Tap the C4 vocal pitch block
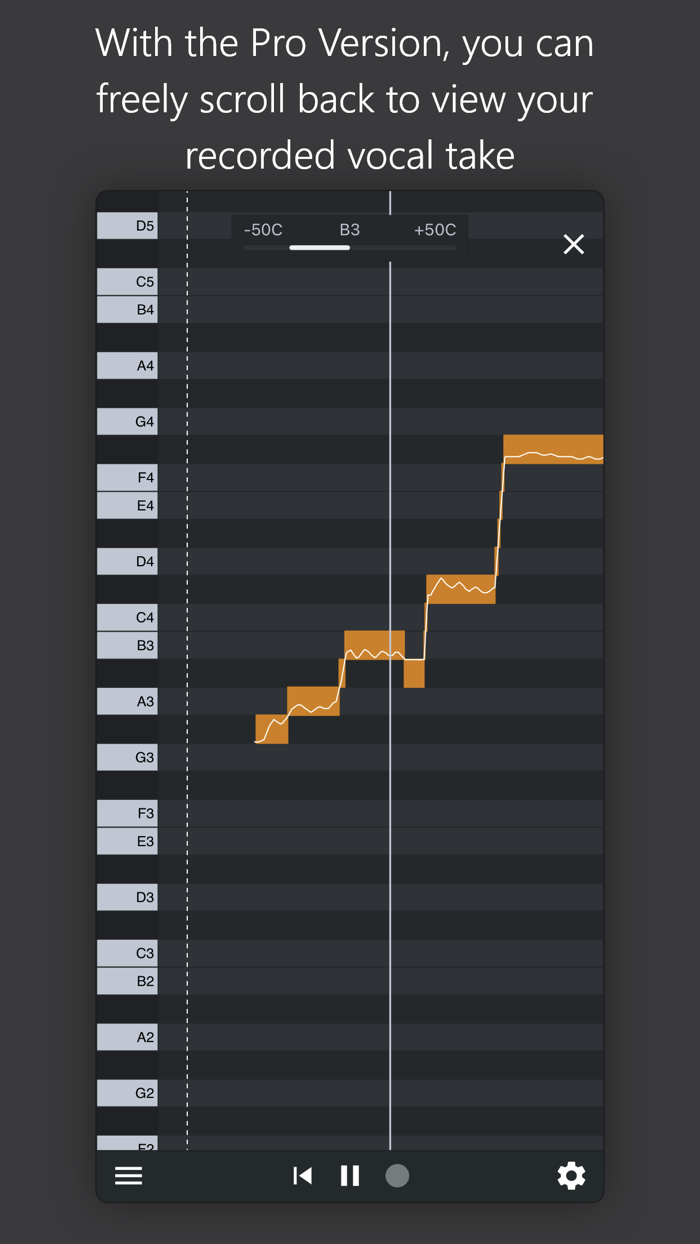 (x=460, y=587)
